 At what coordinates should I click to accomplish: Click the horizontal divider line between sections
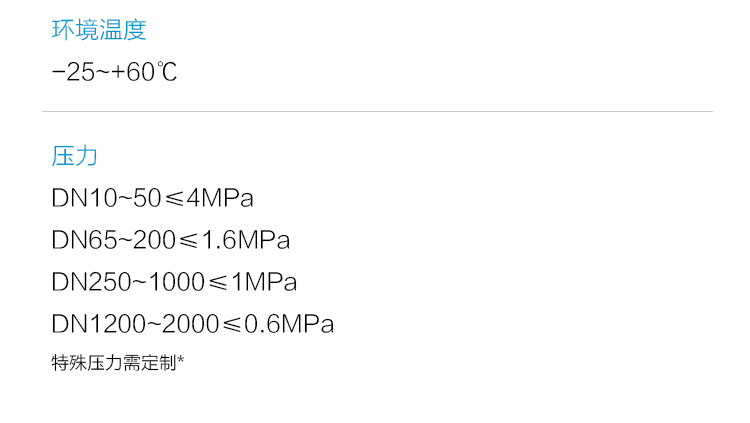[377, 111]
